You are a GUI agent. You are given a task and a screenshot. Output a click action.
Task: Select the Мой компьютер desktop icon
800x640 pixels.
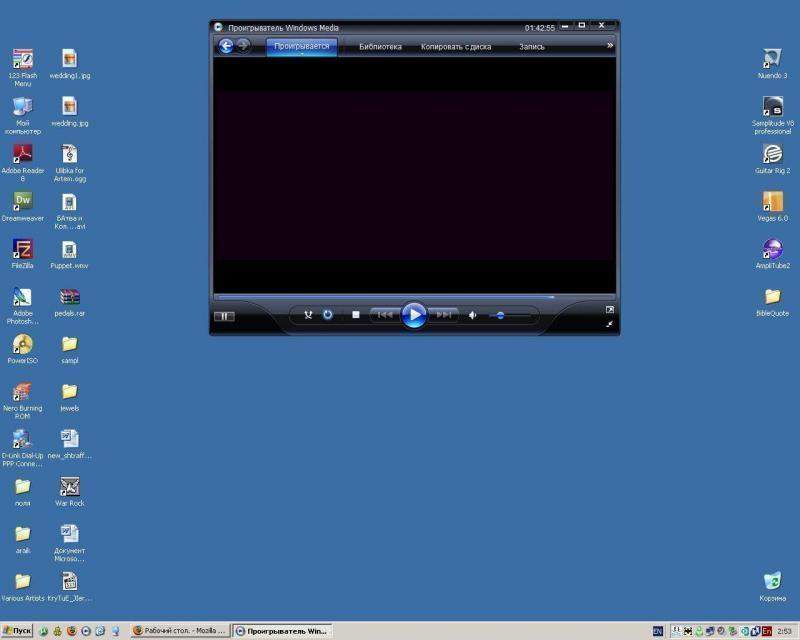click(x=22, y=115)
